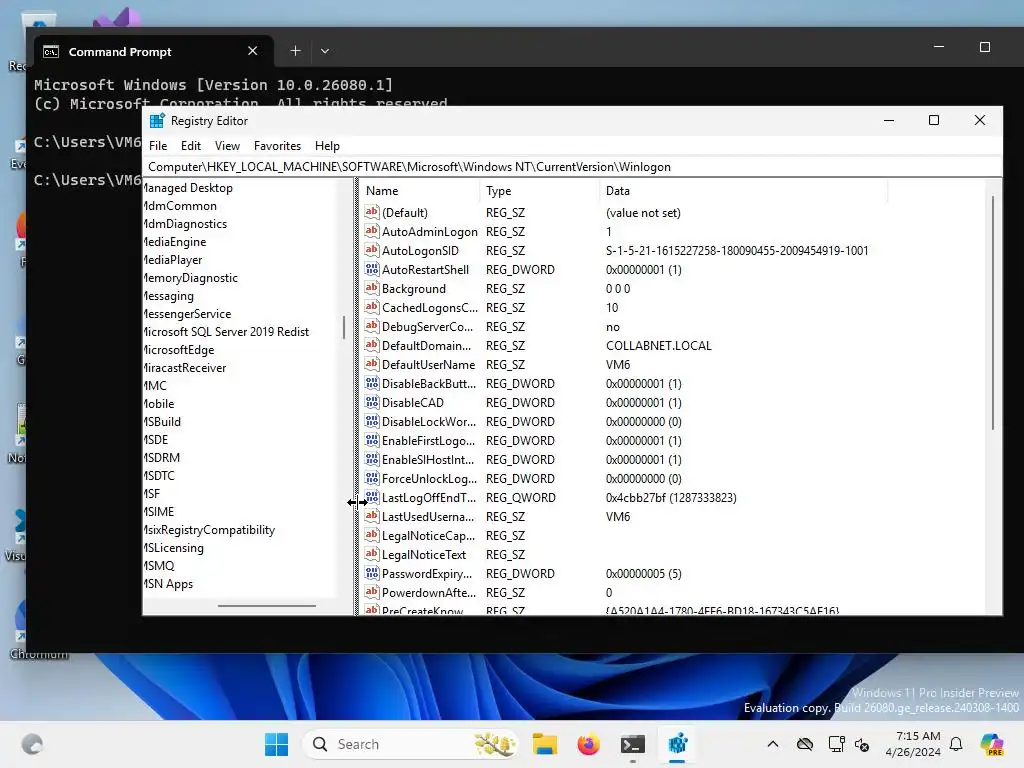
Task: Click the taskbar Search box
Action: [x=410, y=744]
